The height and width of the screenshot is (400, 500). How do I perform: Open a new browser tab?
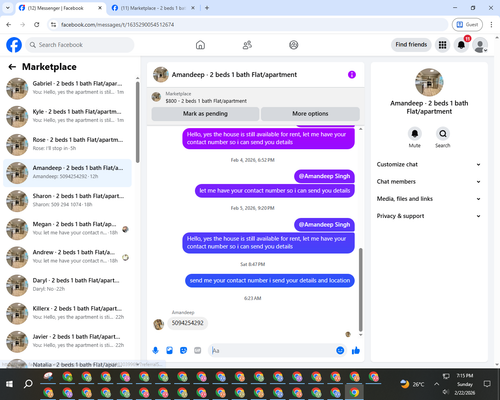[x=207, y=8]
